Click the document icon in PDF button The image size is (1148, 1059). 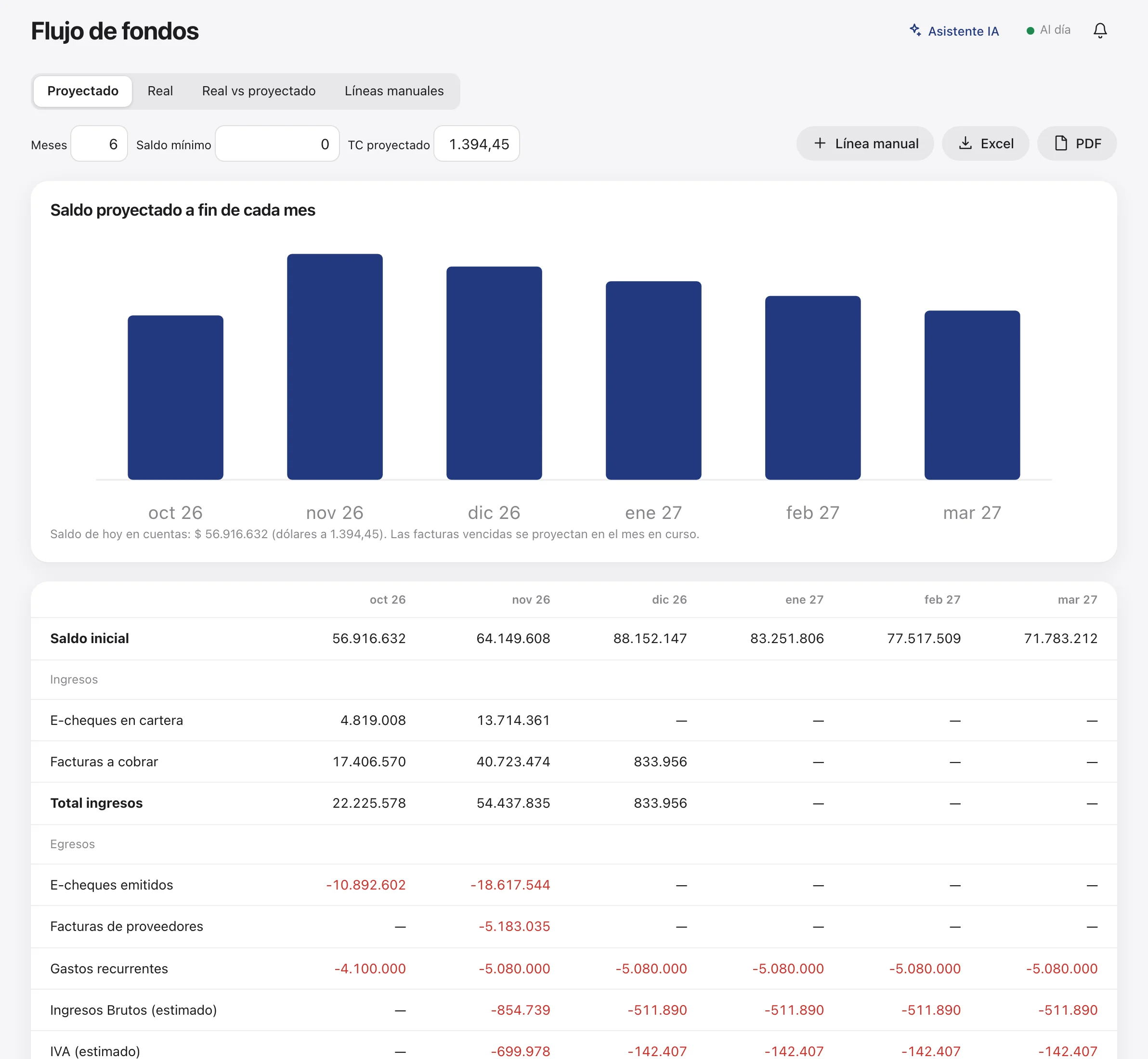click(x=1061, y=143)
